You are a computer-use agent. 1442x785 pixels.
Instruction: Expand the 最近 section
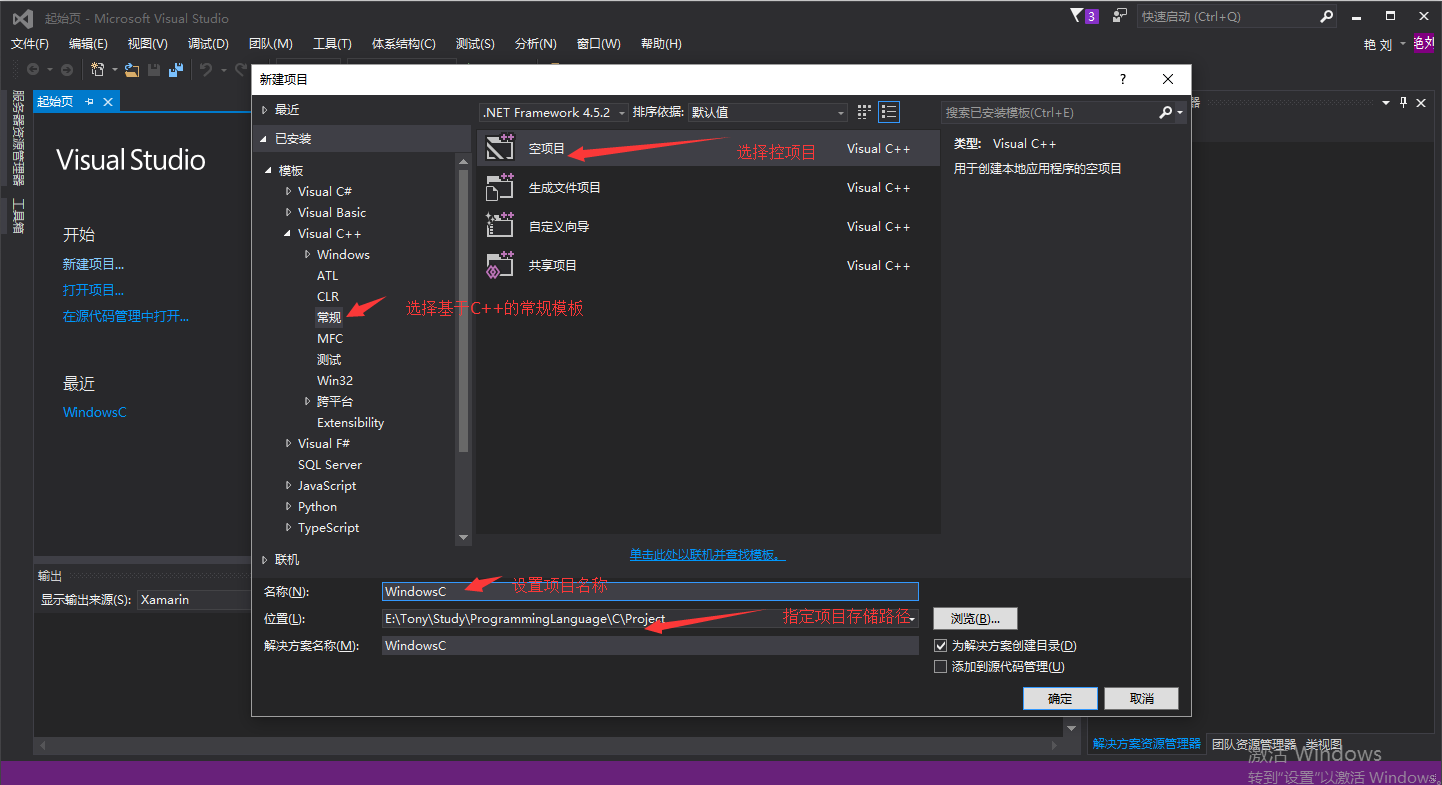click(265, 110)
